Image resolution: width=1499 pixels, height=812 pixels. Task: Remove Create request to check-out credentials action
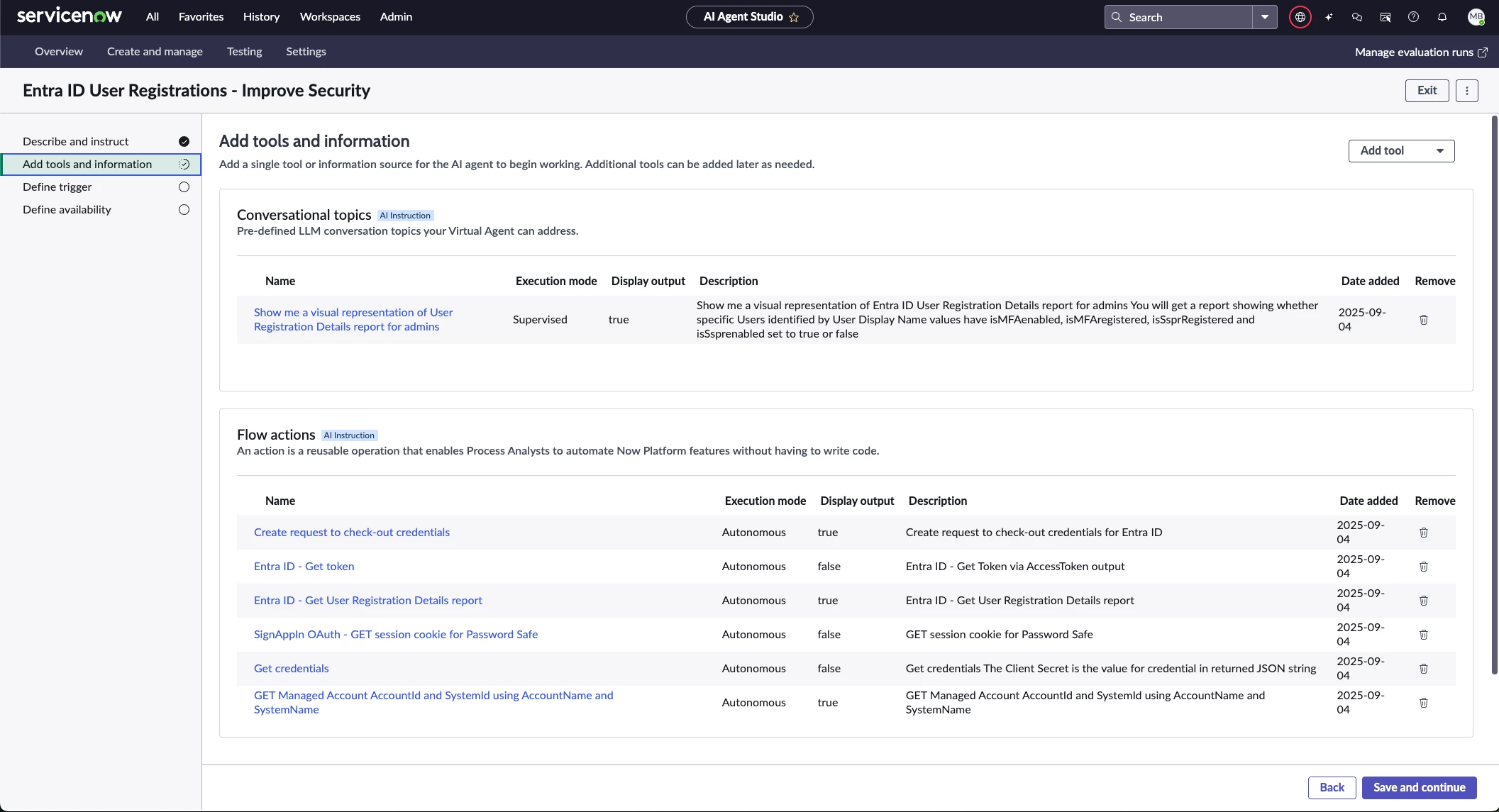(x=1424, y=533)
